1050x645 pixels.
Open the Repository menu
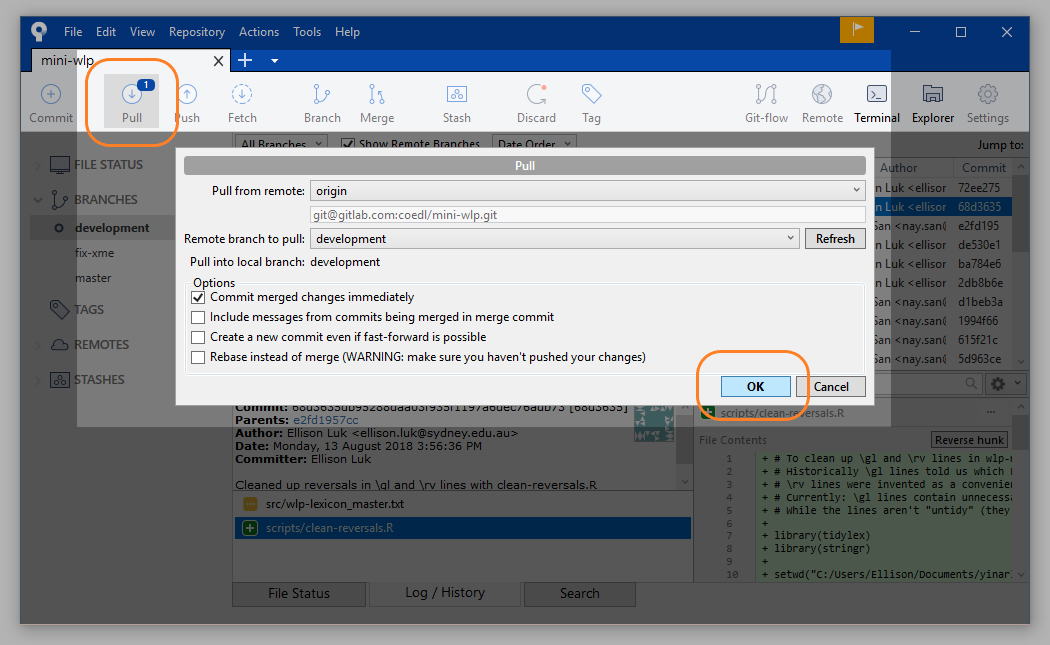197,31
